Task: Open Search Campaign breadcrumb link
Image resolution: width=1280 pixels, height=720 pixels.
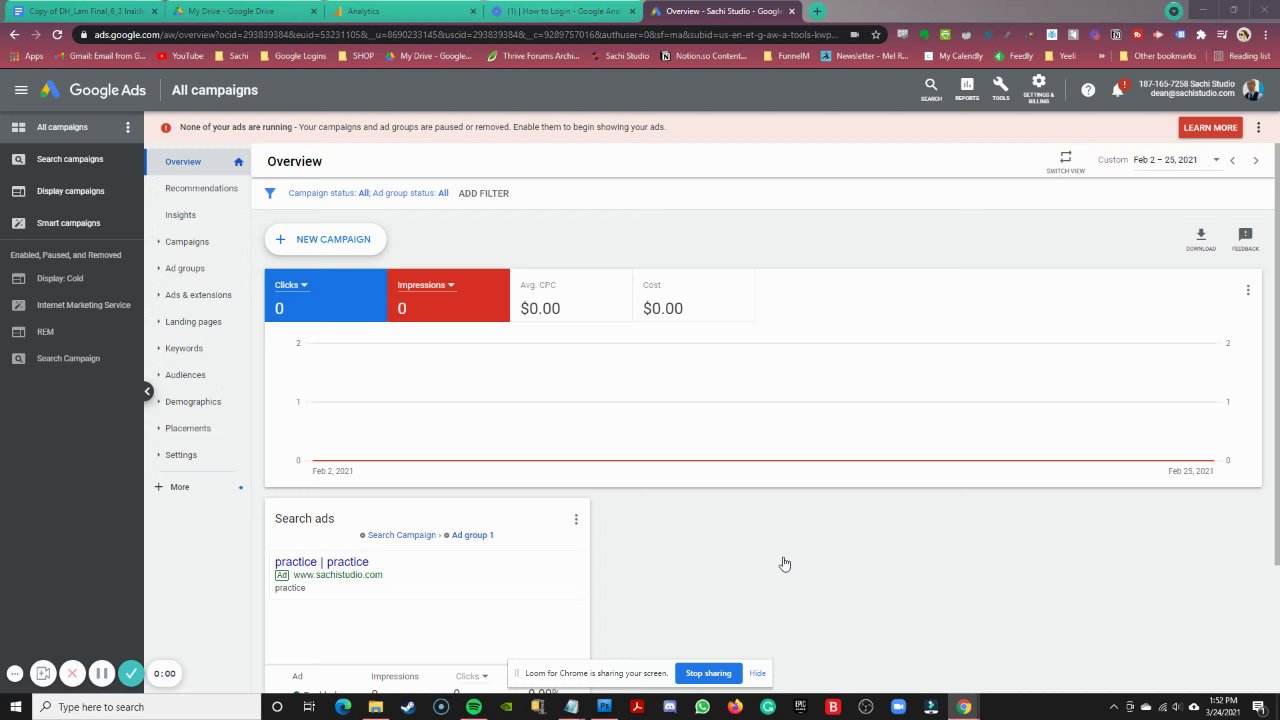Action: [401, 535]
